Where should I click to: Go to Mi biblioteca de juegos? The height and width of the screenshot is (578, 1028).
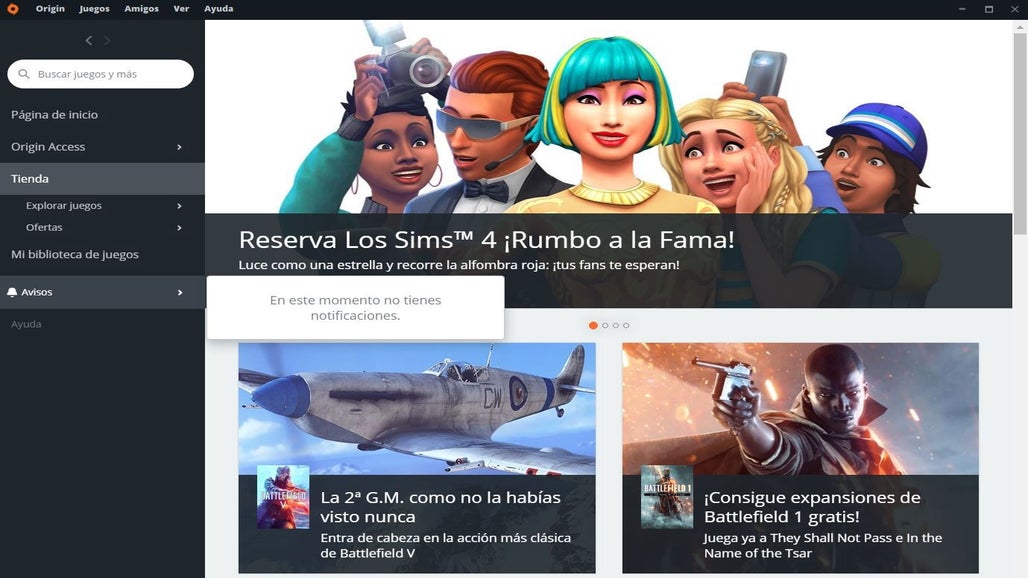coord(75,254)
